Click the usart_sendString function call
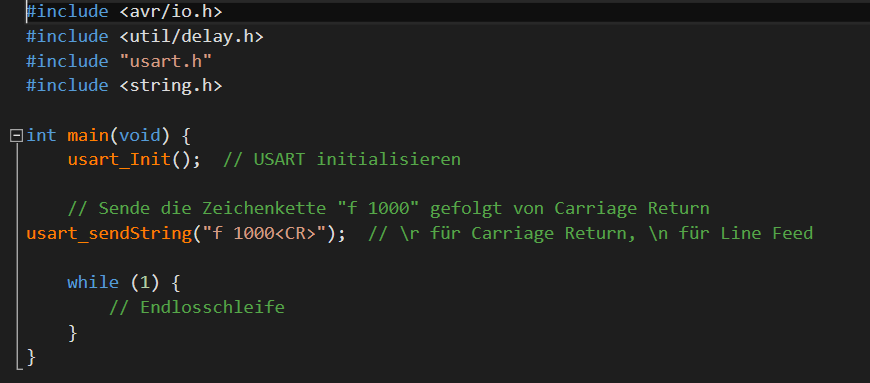Screen dimensions: 870x383 point(109,233)
